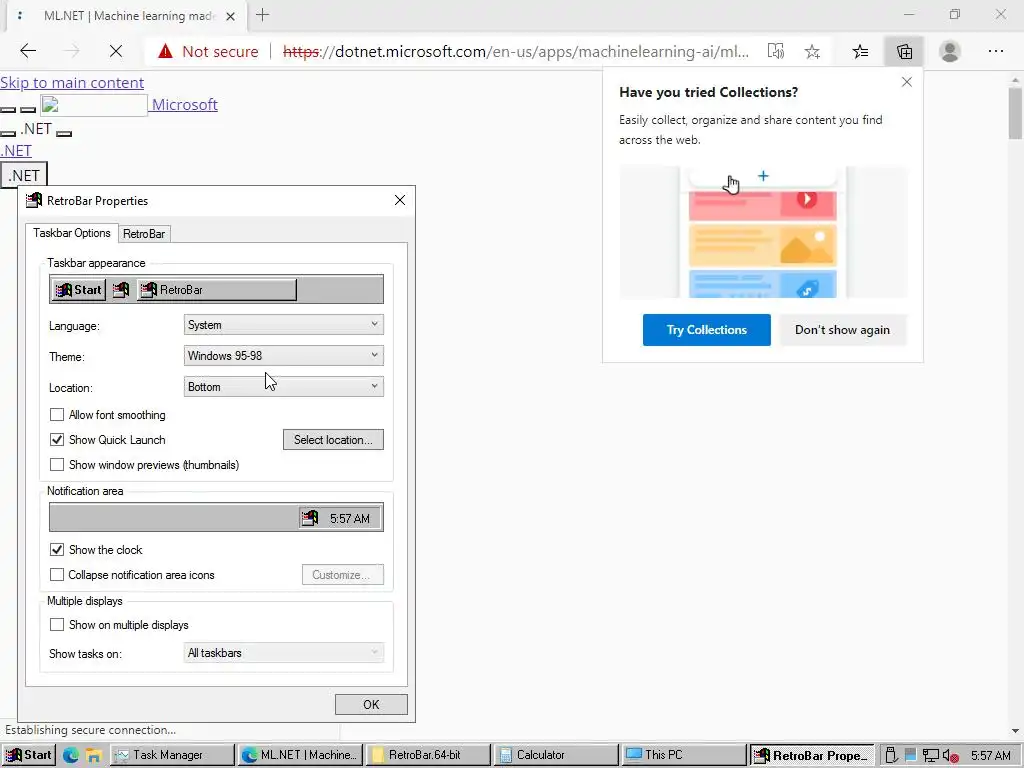Switch to the RetroBar tab
Screen dimensions: 1024x768
tap(144, 234)
